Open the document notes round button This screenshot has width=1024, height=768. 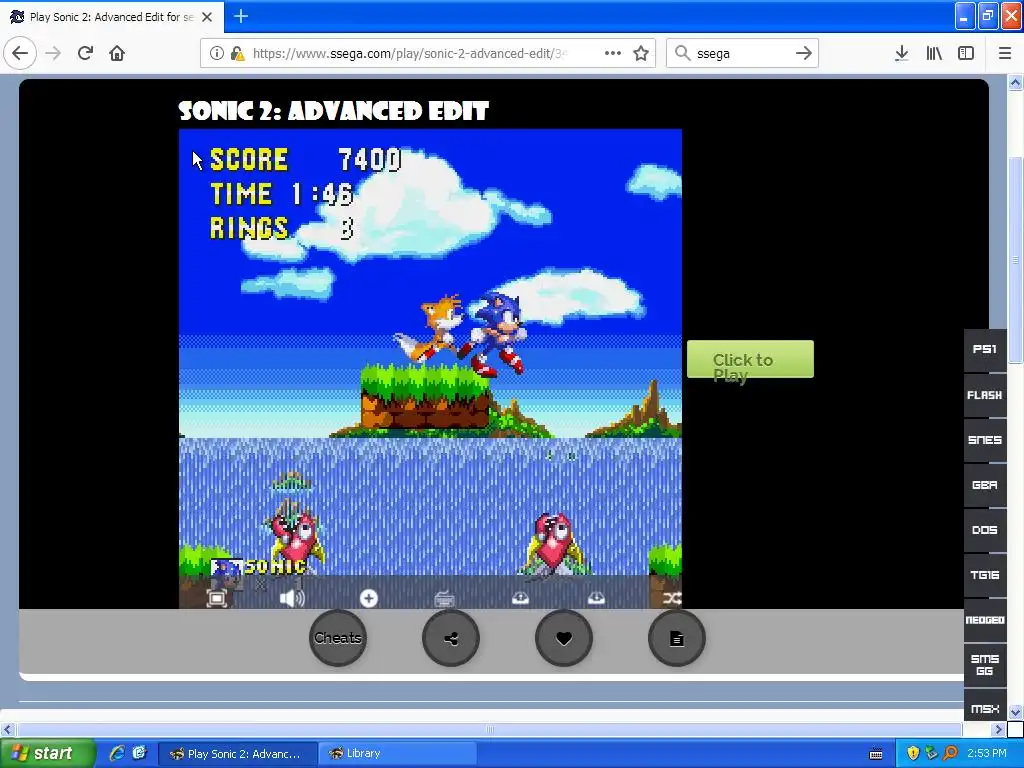(677, 638)
